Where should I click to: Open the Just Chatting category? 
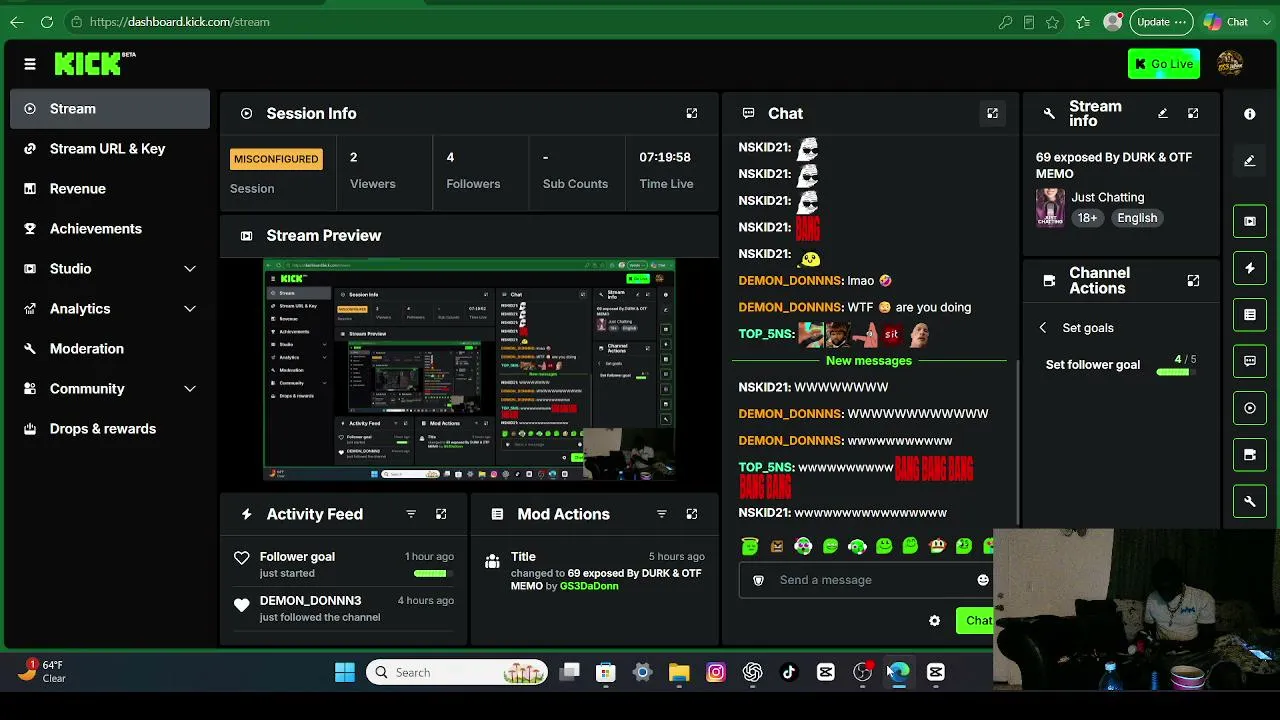[1108, 197]
